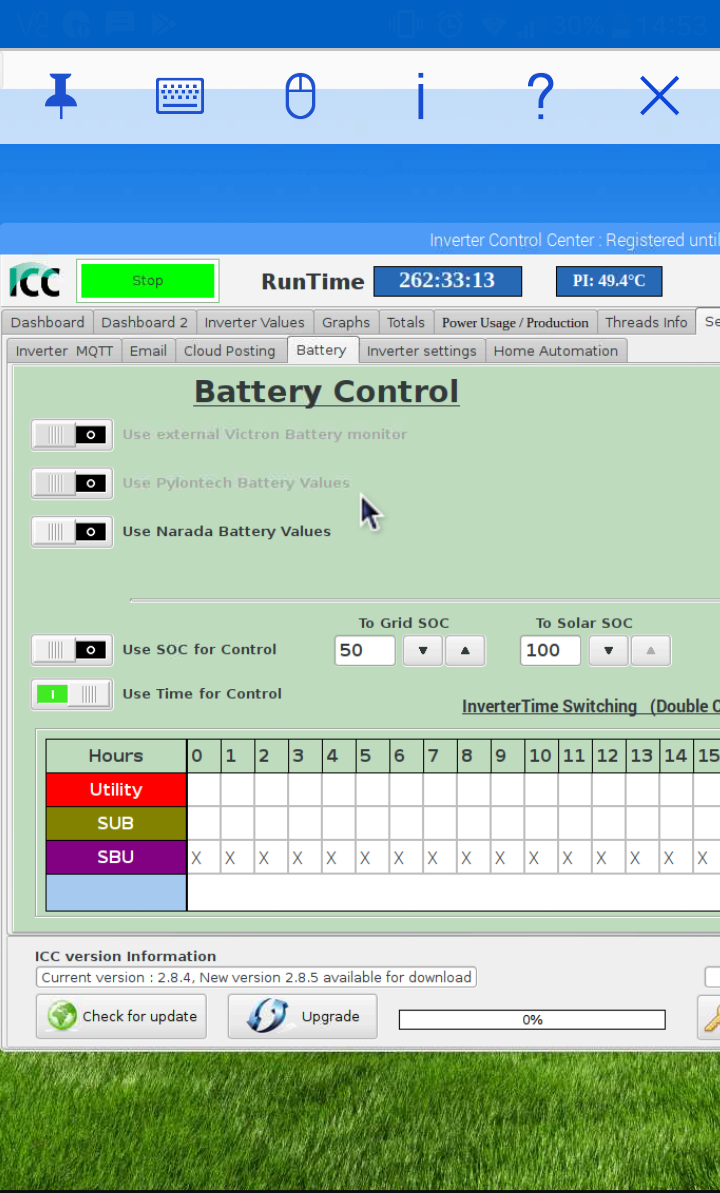
Task: Click the hour 10 column header
Action: point(541,756)
